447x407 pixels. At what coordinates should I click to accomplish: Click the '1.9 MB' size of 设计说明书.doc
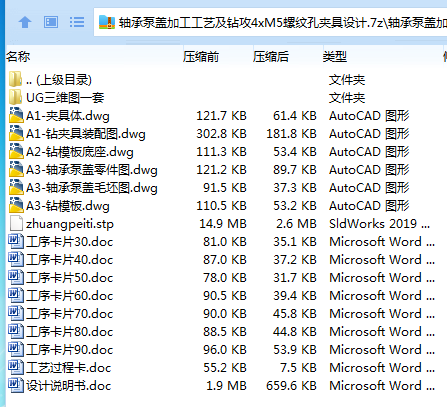pyautogui.click(x=226, y=385)
